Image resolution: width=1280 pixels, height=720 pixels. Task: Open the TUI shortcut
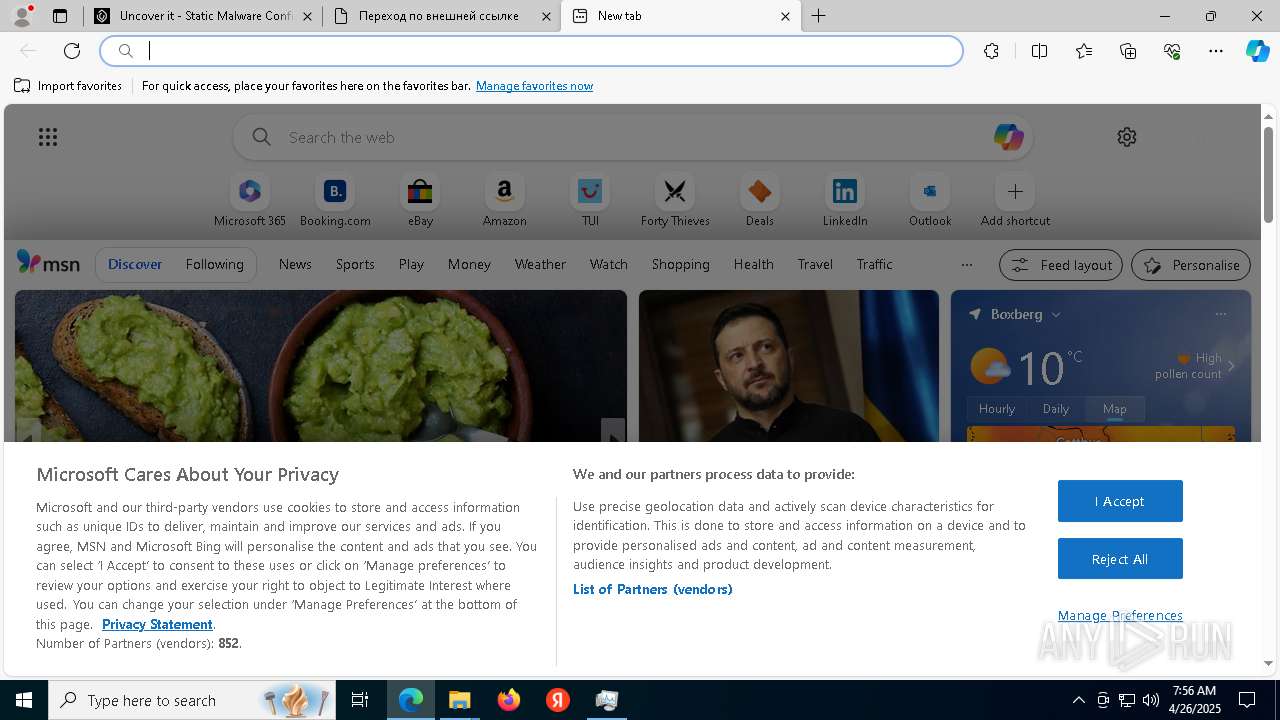click(590, 201)
